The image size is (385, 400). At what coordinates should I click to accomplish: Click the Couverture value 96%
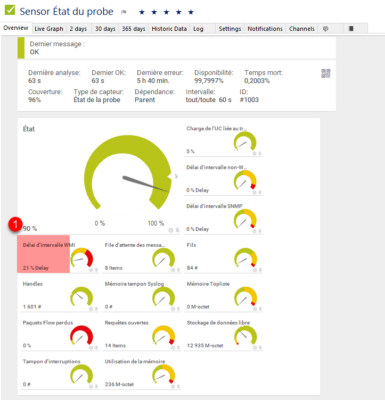pos(34,100)
